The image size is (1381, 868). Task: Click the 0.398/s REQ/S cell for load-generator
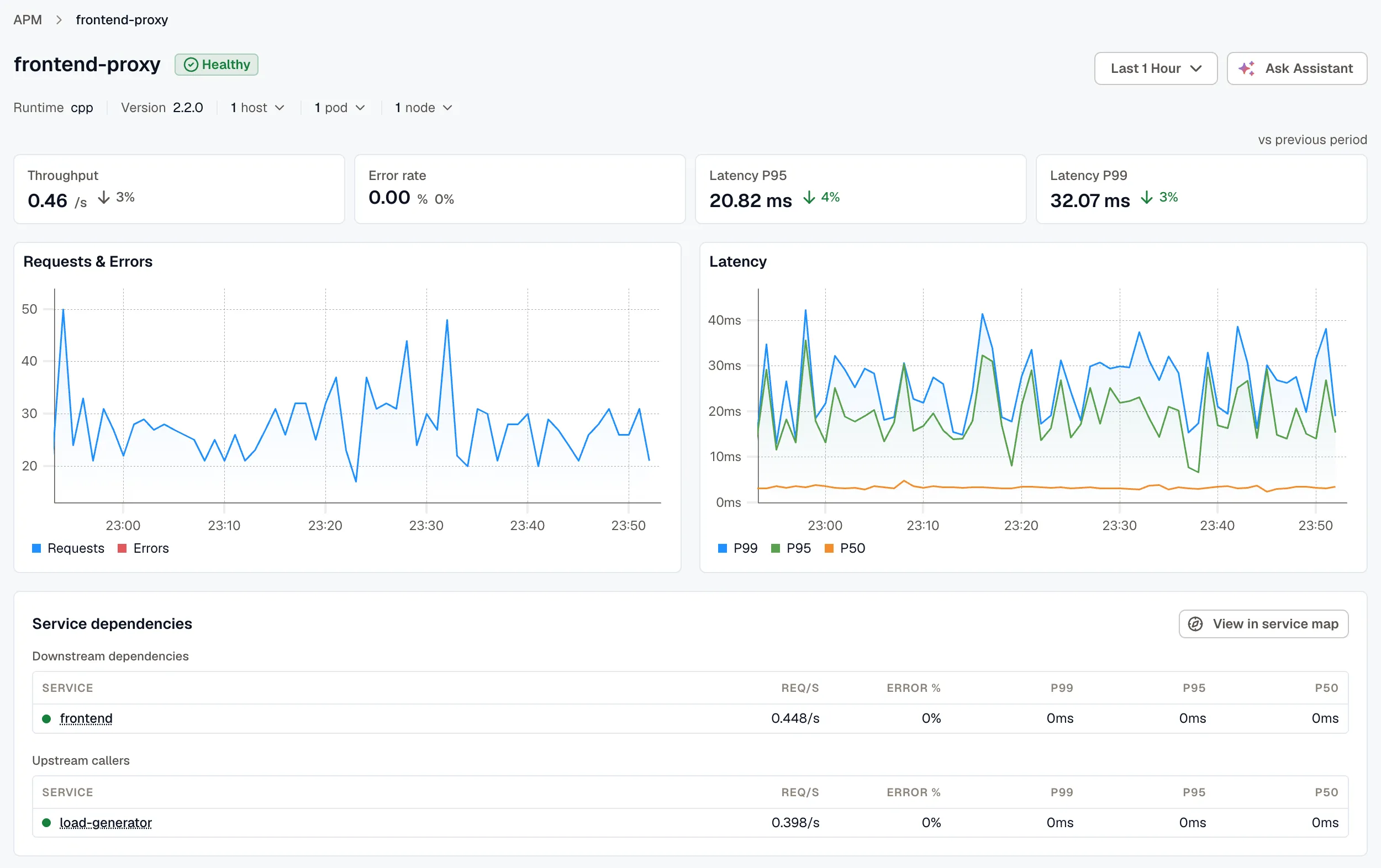[795, 823]
